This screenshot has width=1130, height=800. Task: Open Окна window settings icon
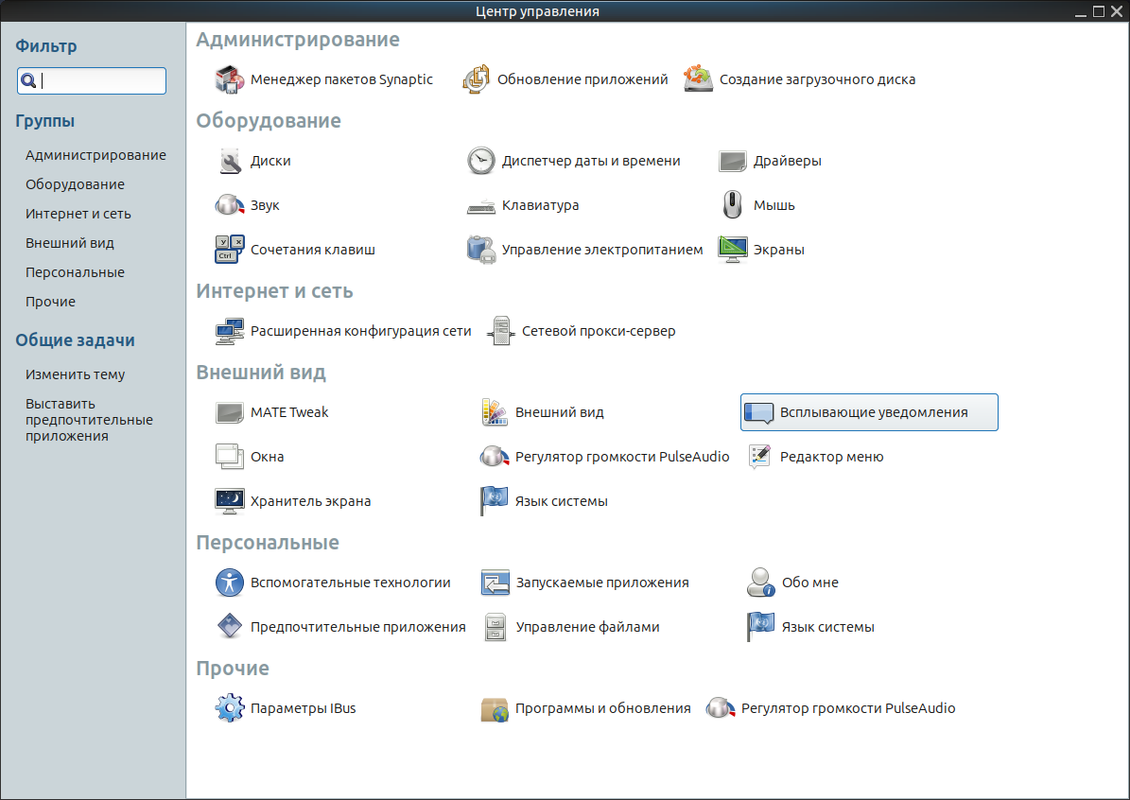[229, 457]
